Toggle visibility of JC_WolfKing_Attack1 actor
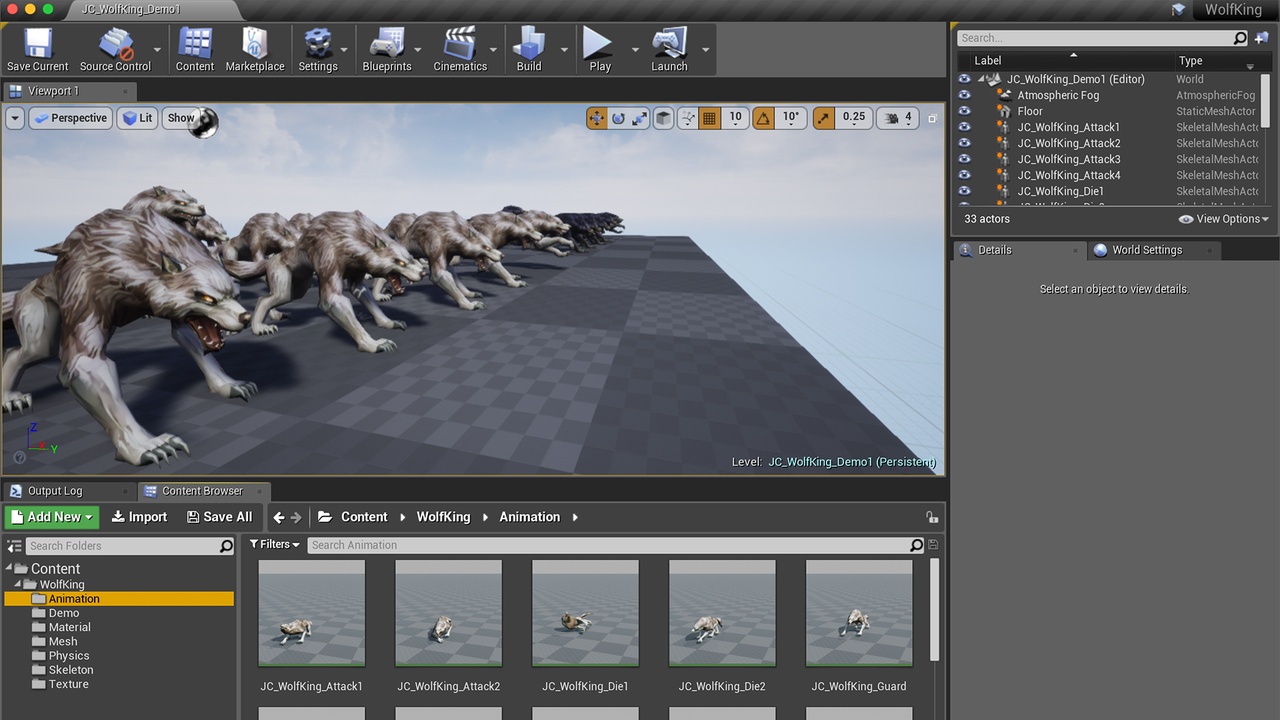This screenshot has height=720, width=1280. pyautogui.click(x=964, y=127)
